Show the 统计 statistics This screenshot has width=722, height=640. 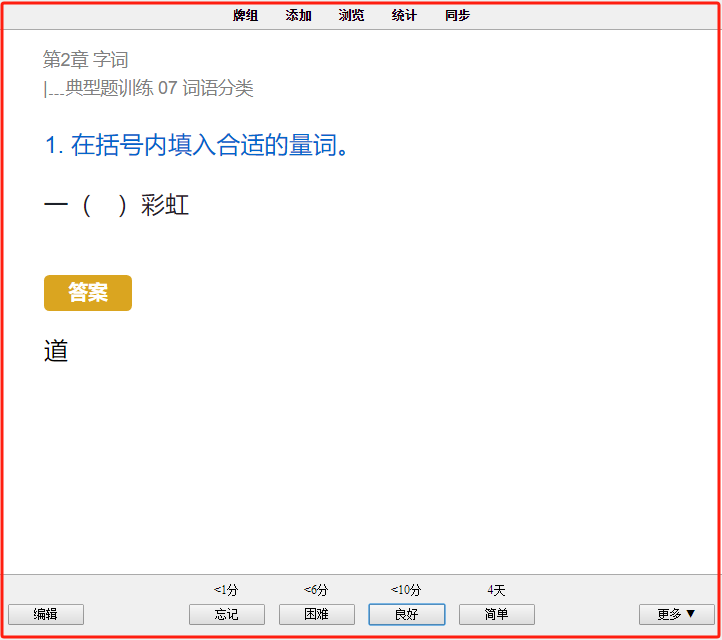click(x=404, y=16)
